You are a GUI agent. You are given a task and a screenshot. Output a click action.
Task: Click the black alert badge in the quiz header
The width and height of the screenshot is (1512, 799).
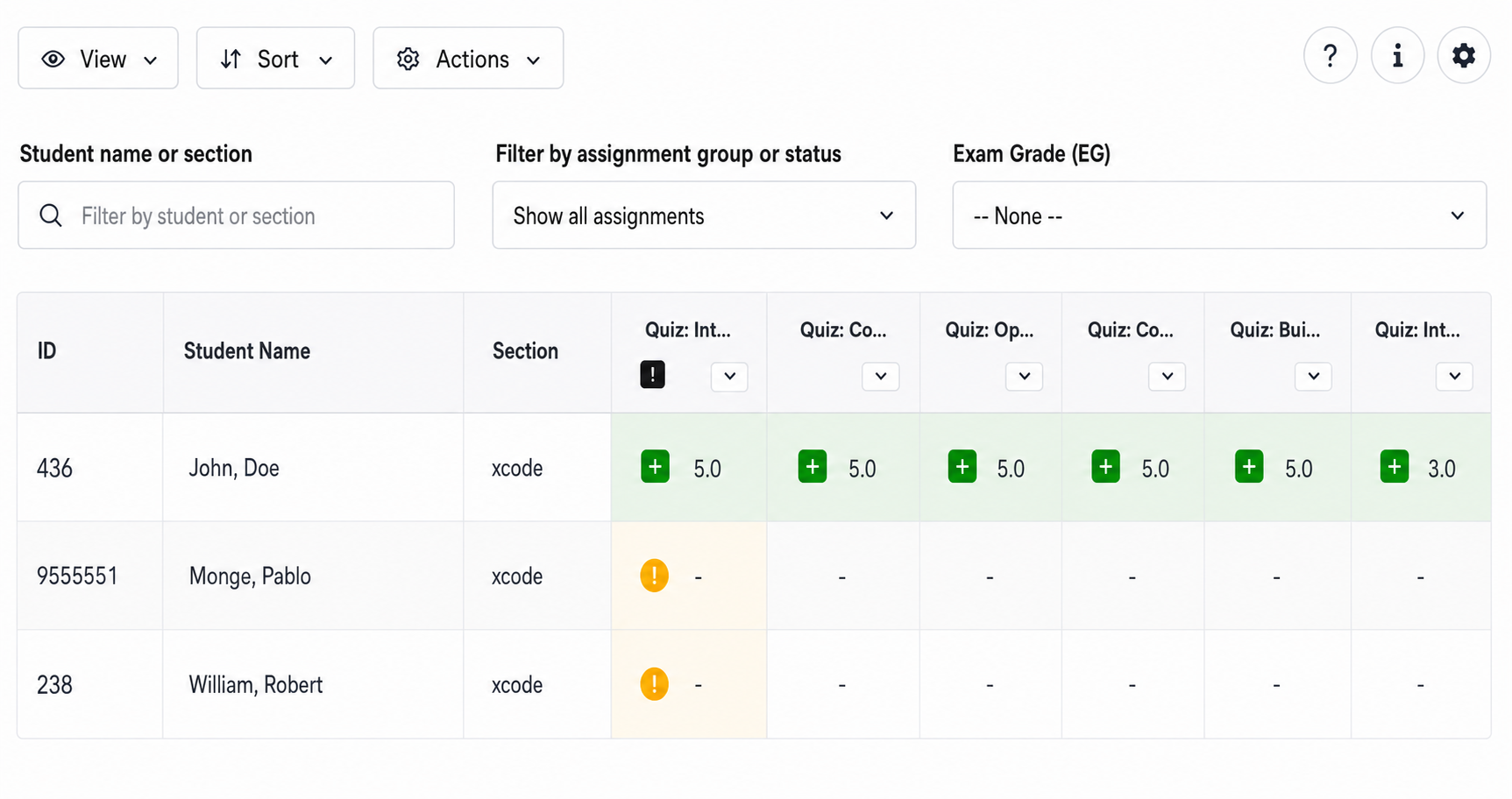652,374
